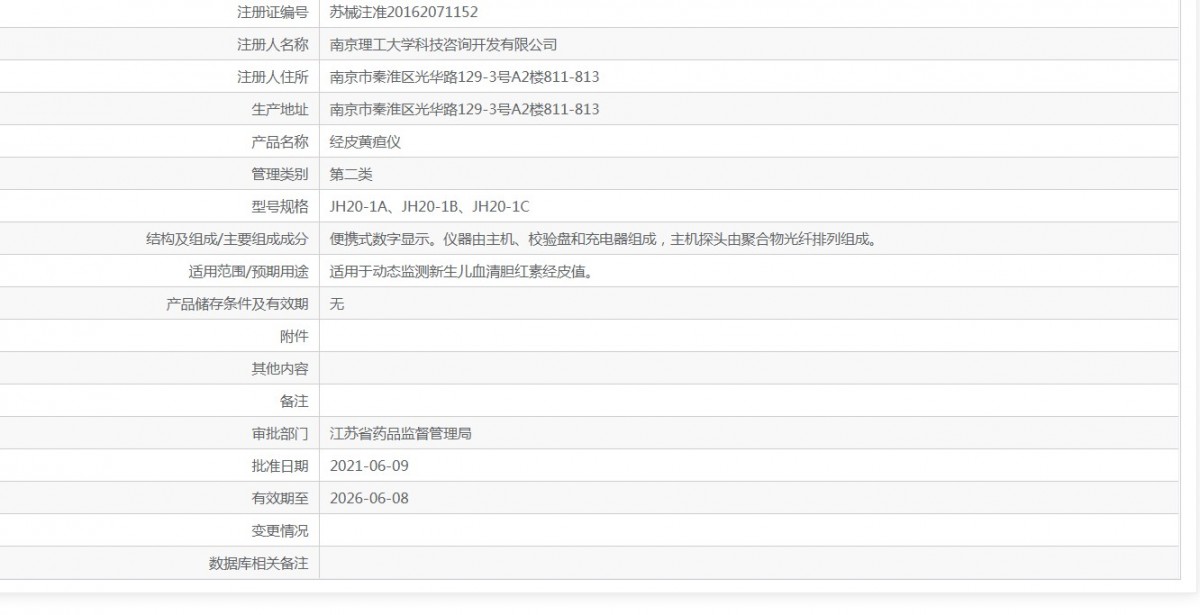The height and width of the screenshot is (615, 1200).
Task: Select model value JH20-1A、JH20-1B、JH20-1C
Action: click(430, 207)
